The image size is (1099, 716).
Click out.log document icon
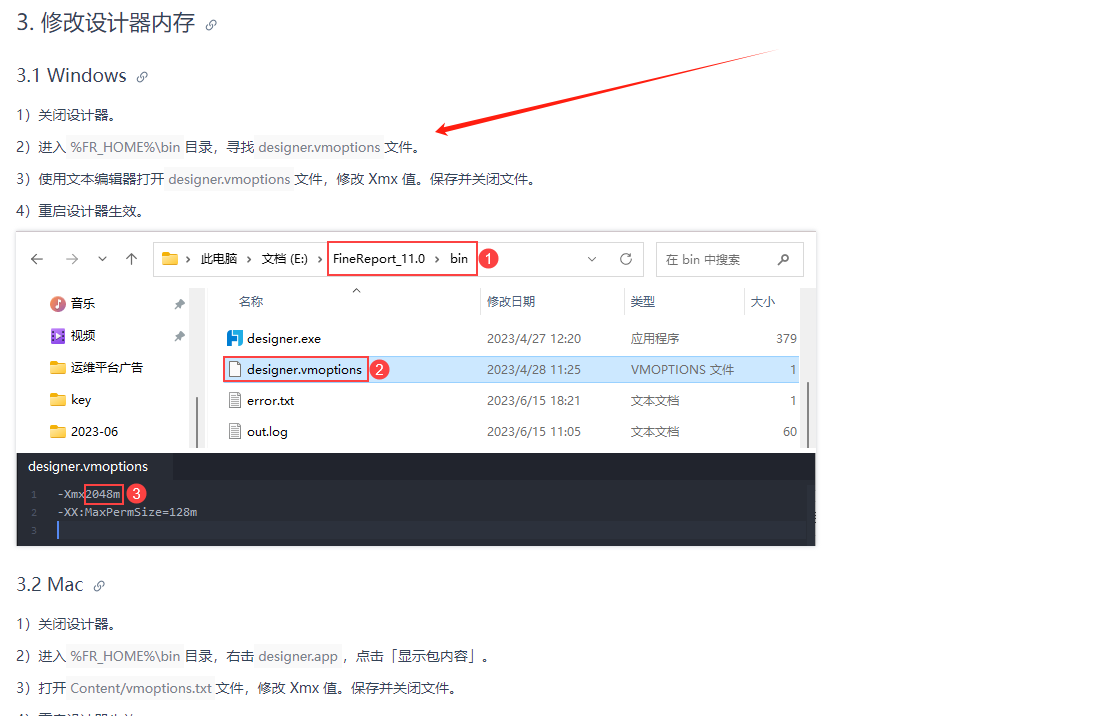coord(235,432)
